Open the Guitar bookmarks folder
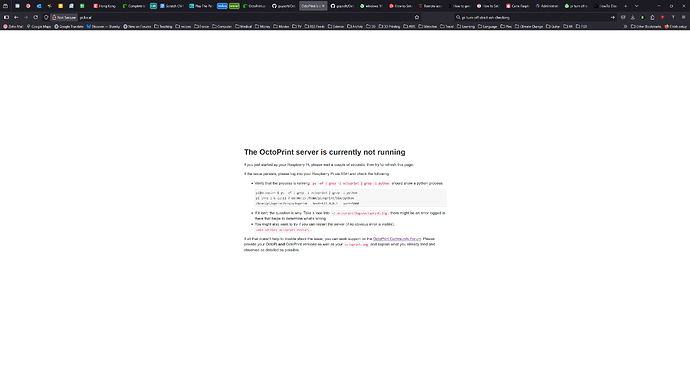Screen dimensions: 690x375 tap(553, 26)
